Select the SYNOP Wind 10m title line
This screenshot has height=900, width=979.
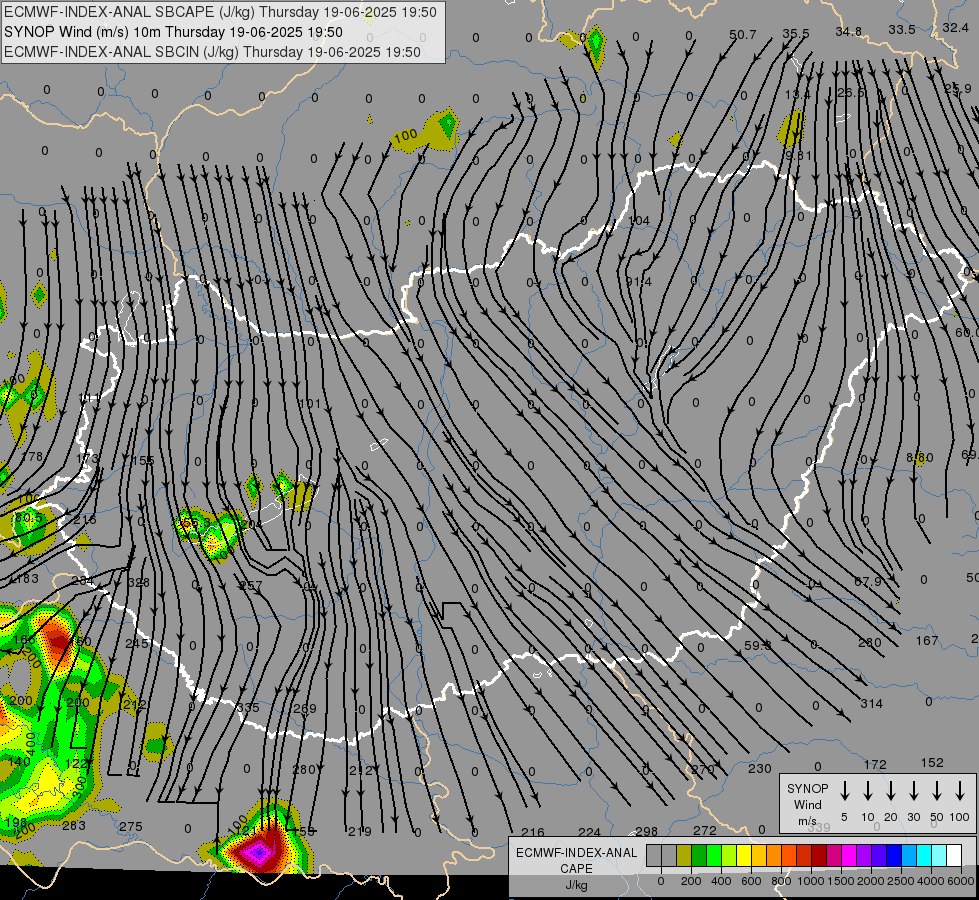tap(174, 32)
